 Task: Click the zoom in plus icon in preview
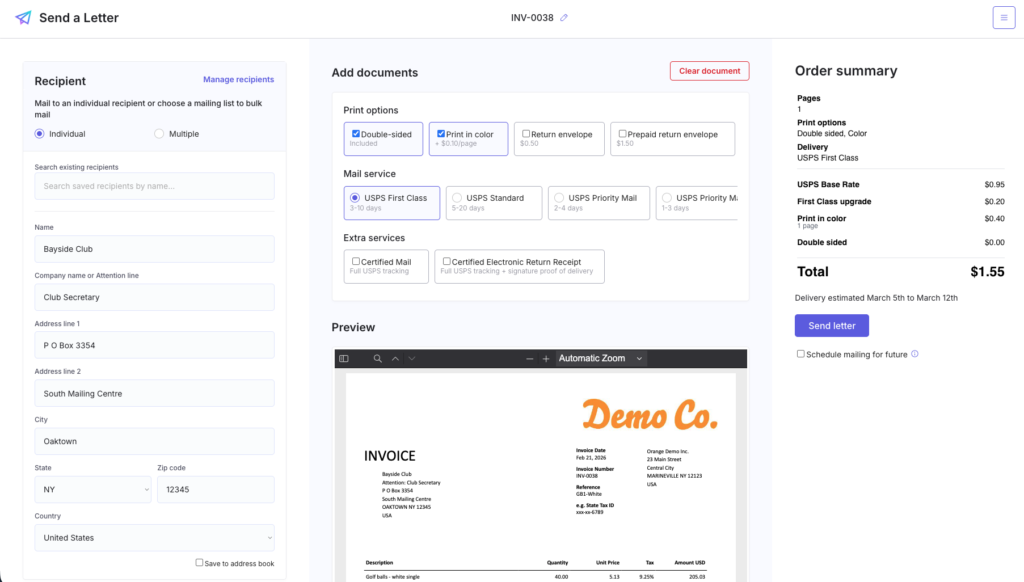(x=546, y=358)
